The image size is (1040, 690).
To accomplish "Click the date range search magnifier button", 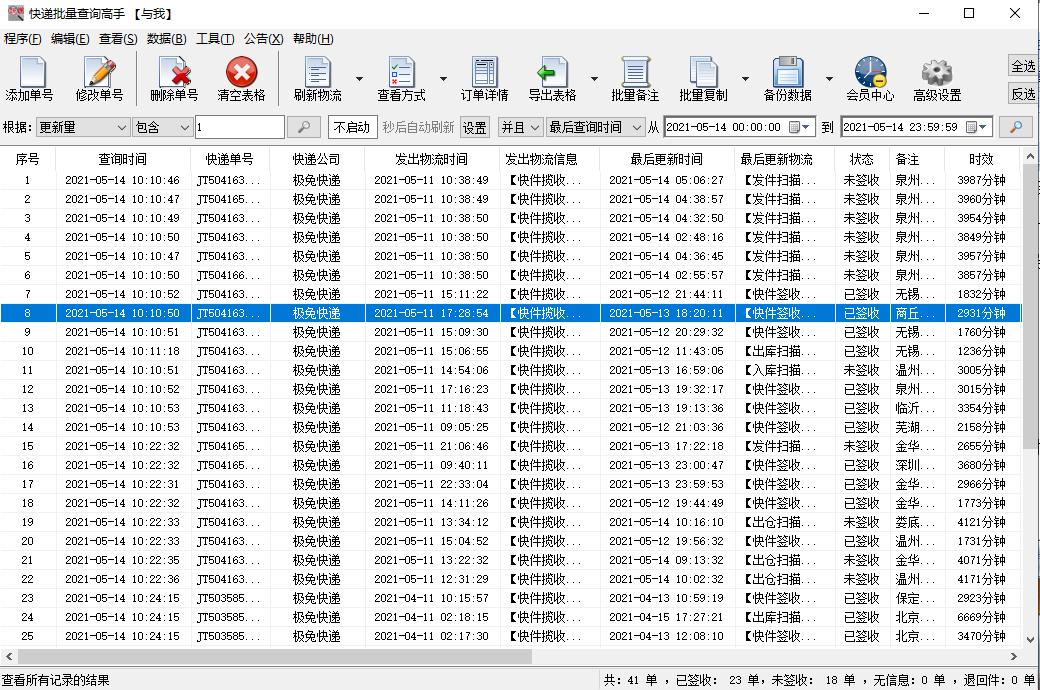I will tap(1015, 127).
